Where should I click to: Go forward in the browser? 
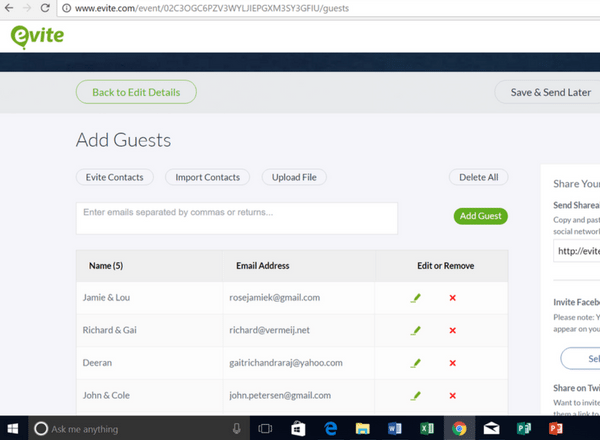[x=27, y=8]
